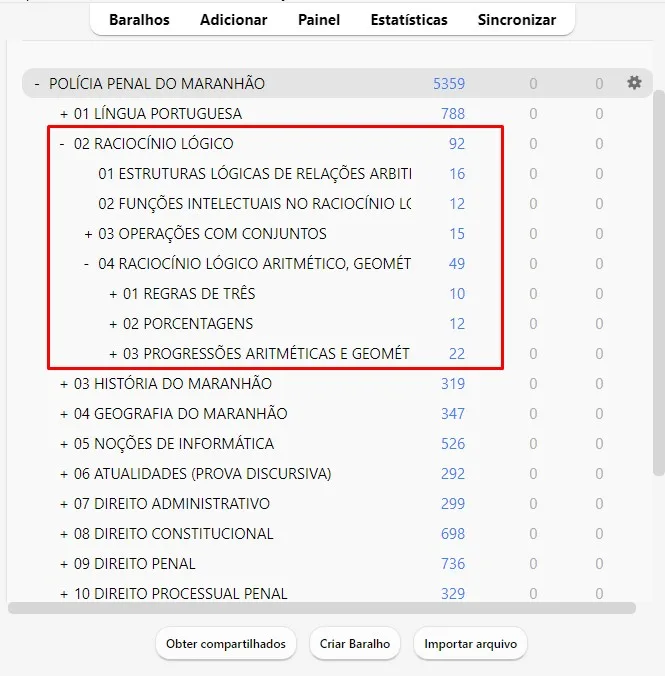Open 03 OPERAÇÕES COM CONJUNTOS deck name

click(x=212, y=234)
